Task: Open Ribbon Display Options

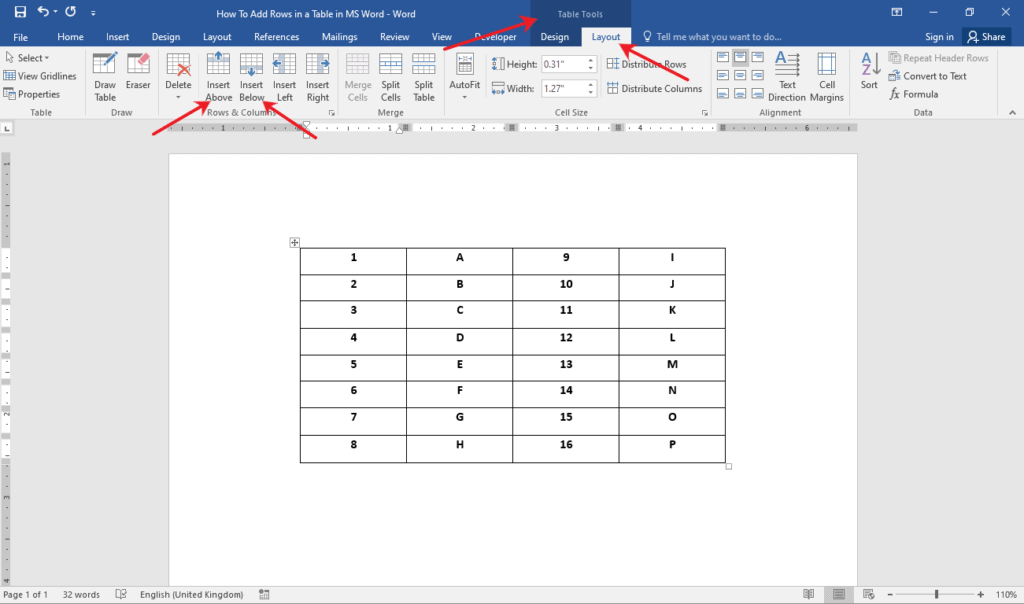Action: 897,12
